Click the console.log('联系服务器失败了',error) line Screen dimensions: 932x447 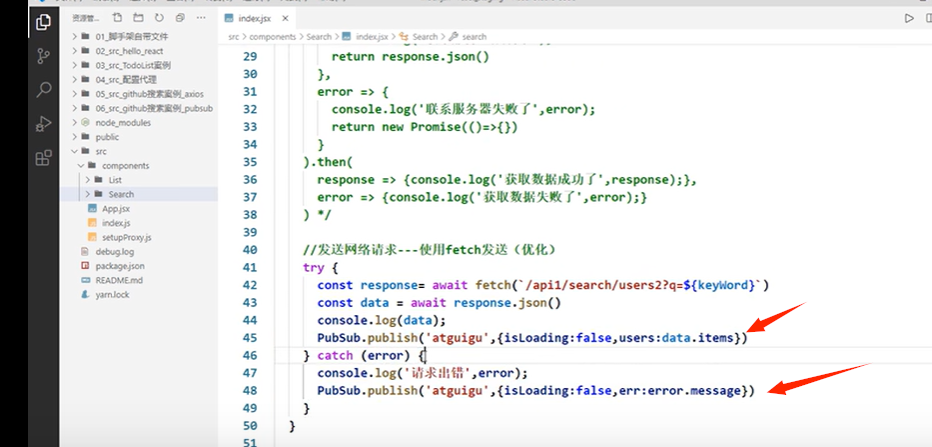click(x=463, y=109)
